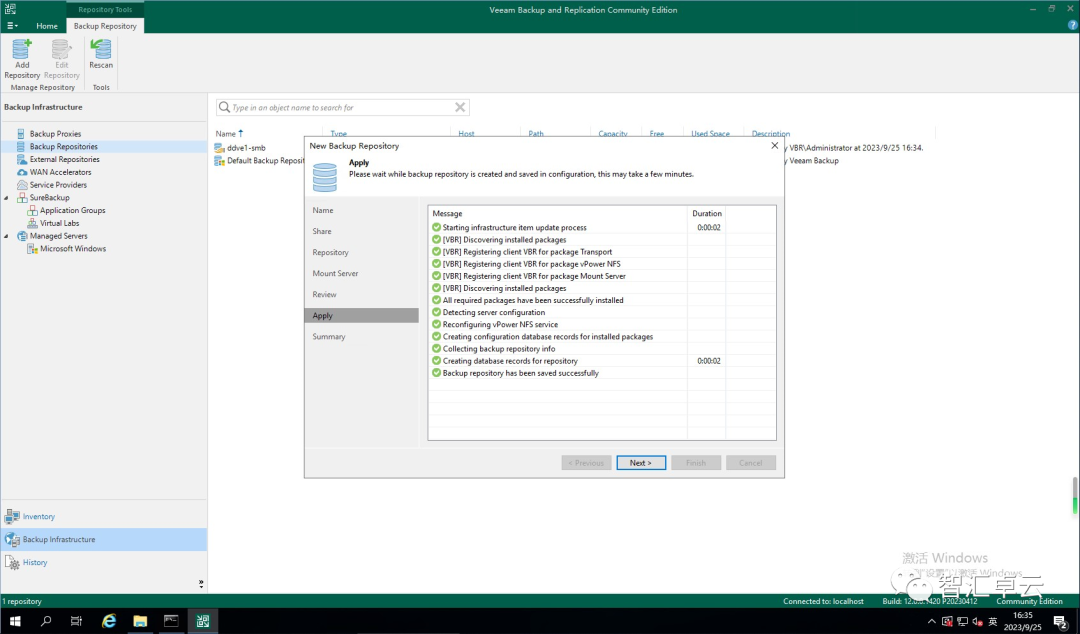
Task: Select the Backup Repository ribbon tab
Action: pos(105,25)
